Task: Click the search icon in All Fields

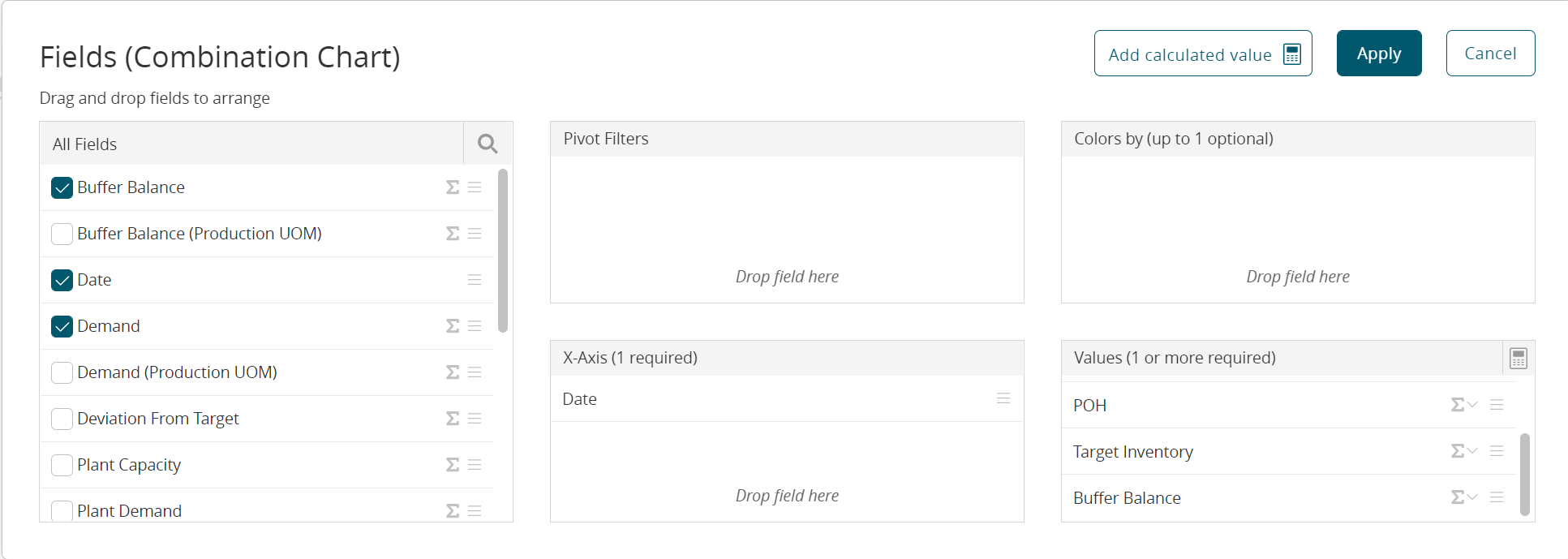Action: [x=488, y=144]
